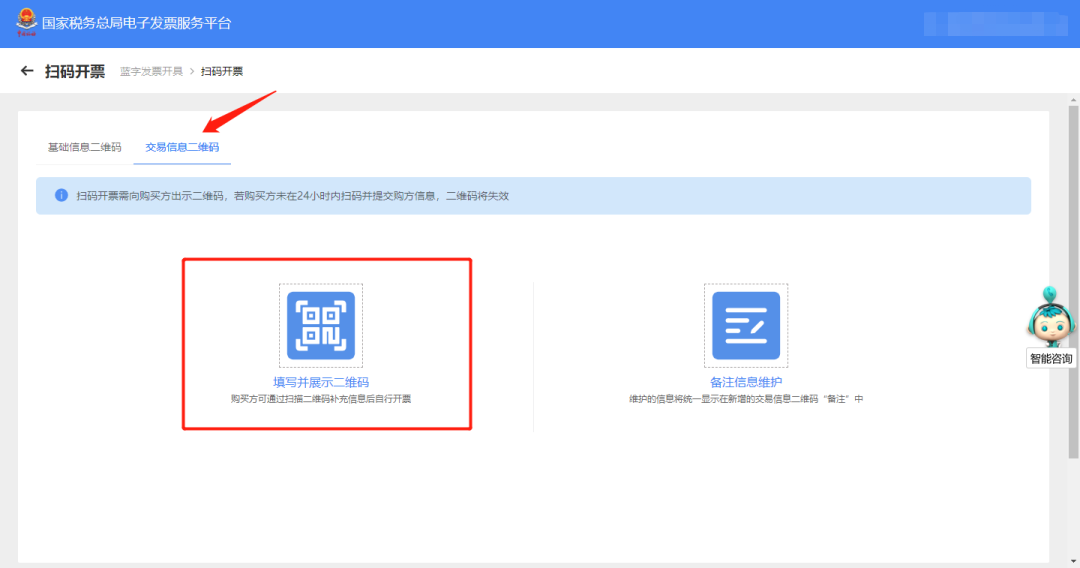This screenshot has height=568, width=1080.
Task: Click the 国家税务总局 emblem logo
Action: click(26, 22)
